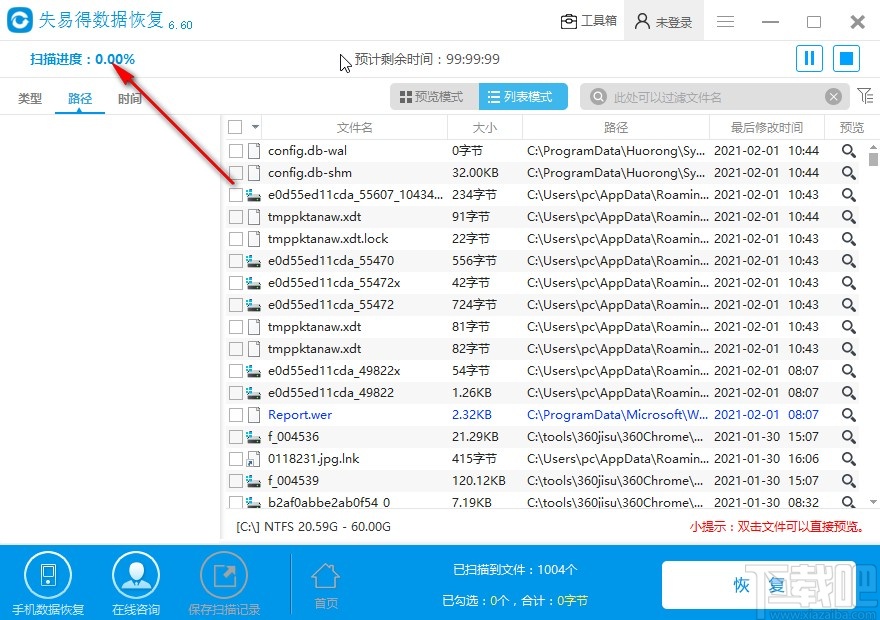Viewport: 880px width, 620px height.
Task: Preview tmppktanaw.xdt.lock with magnifier
Action: (849, 239)
